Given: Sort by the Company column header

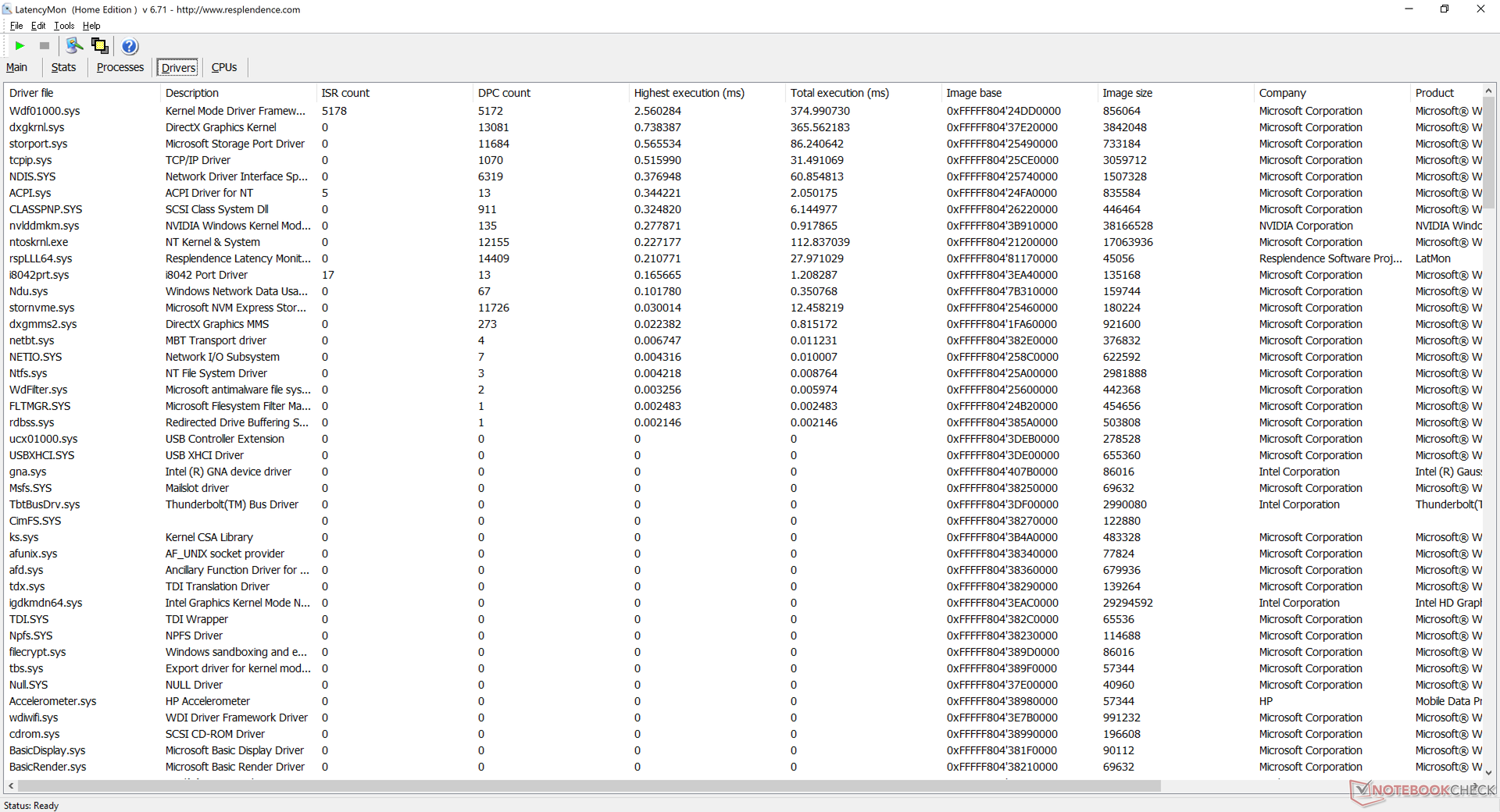Looking at the screenshot, I should [1331, 93].
